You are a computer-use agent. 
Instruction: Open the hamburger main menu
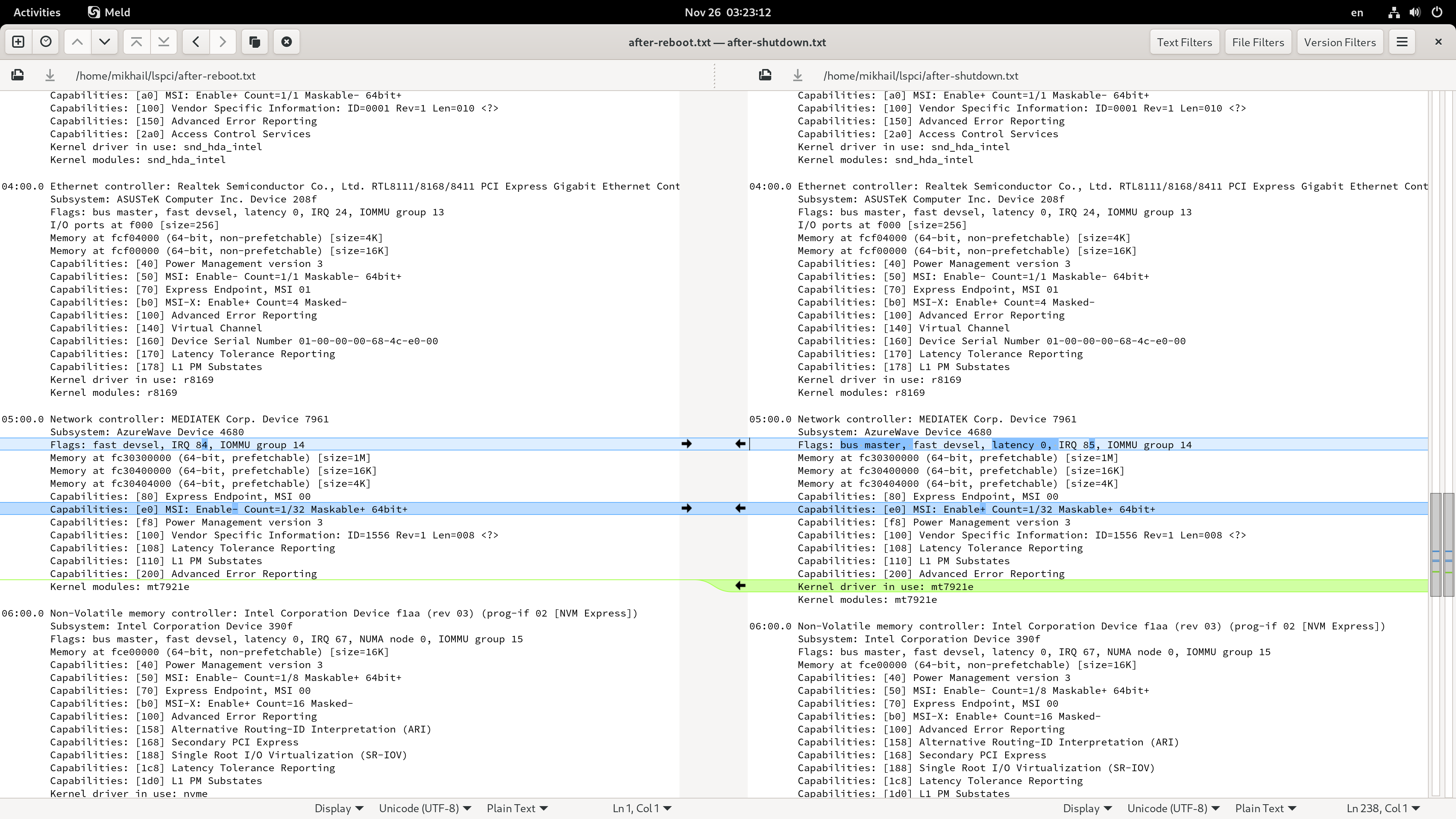tap(1402, 42)
